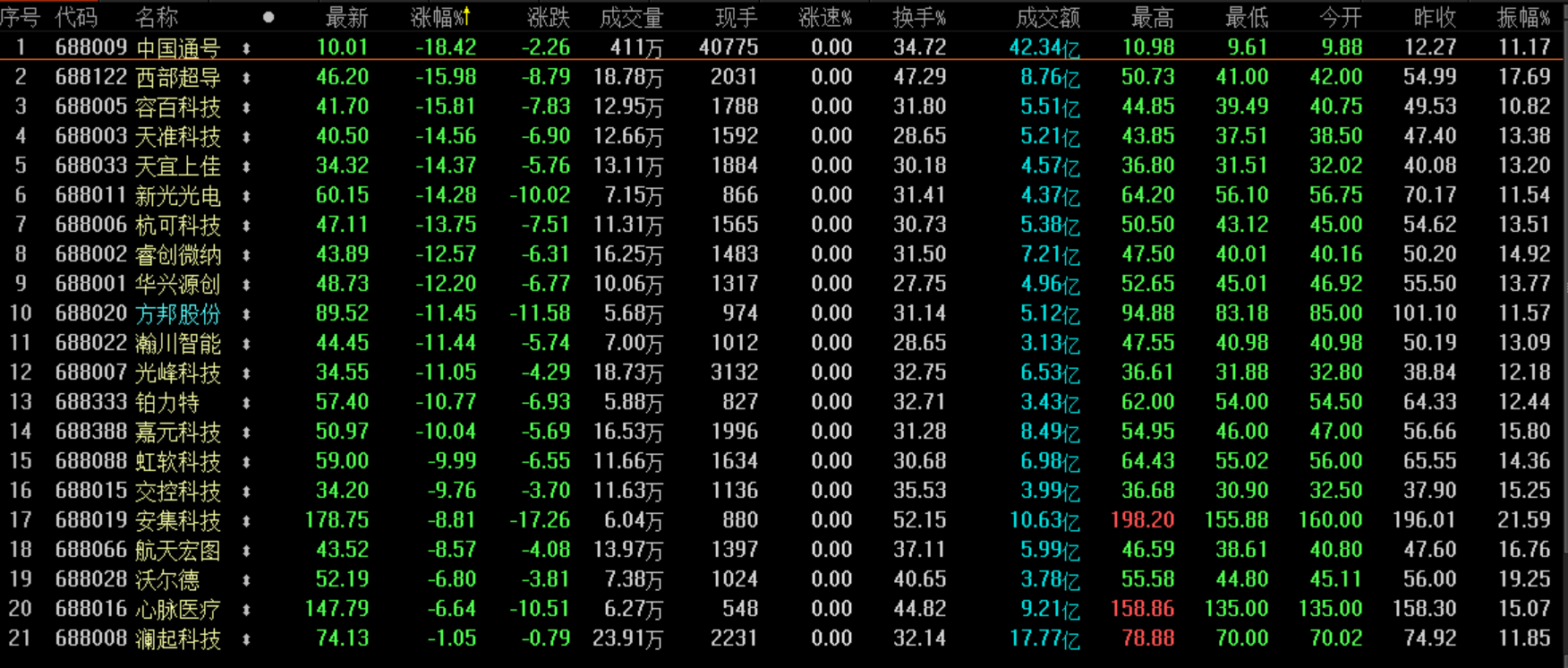Sort by the 涨幅% column header
This screenshot has height=668, width=1568.
(440, 17)
